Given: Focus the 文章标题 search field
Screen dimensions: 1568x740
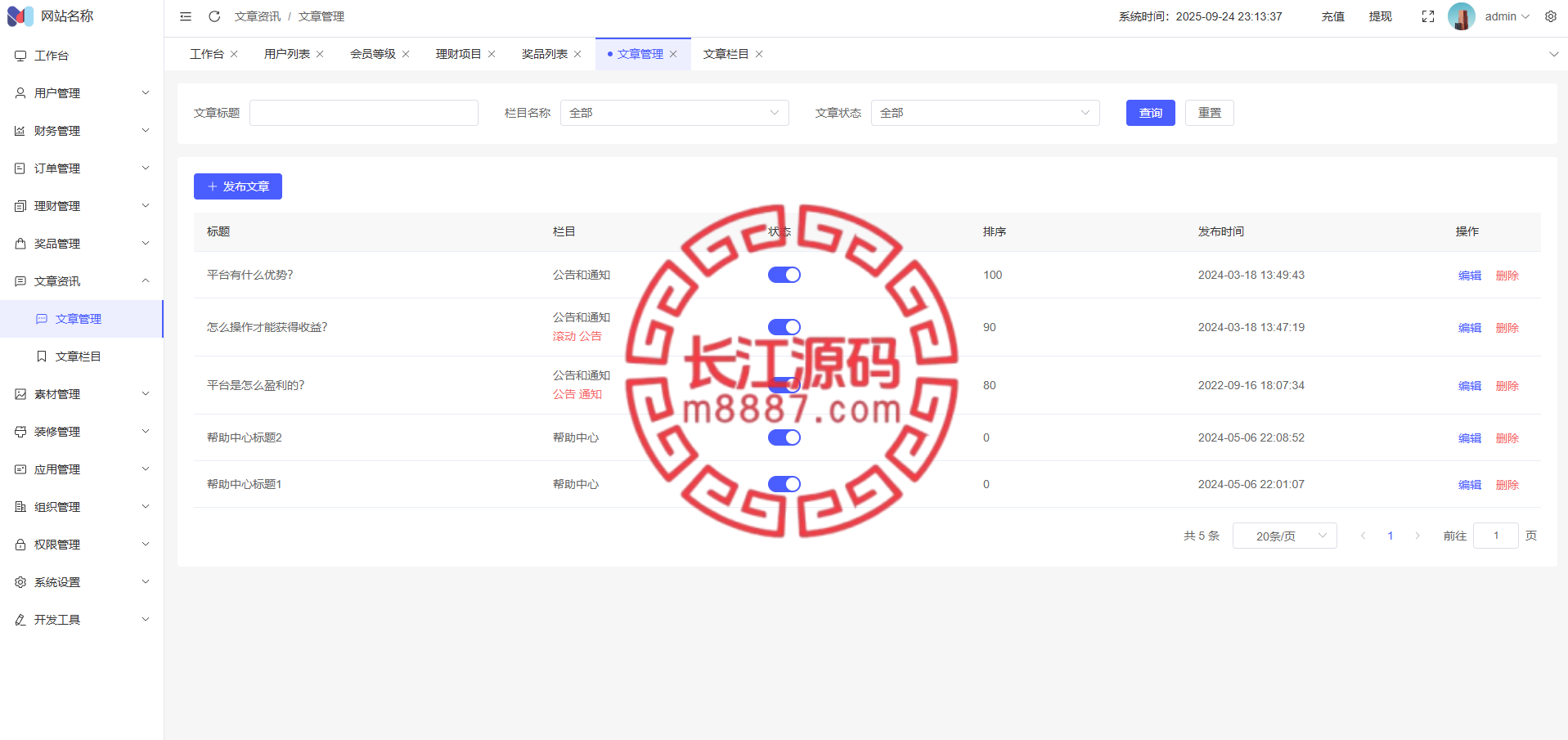Looking at the screenshot, I should [364, 113].
